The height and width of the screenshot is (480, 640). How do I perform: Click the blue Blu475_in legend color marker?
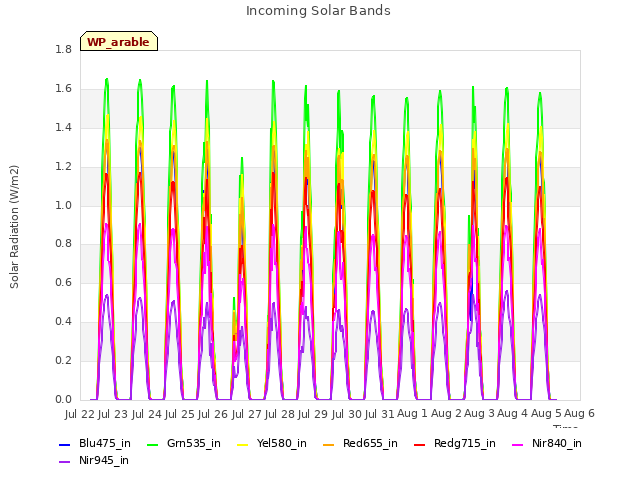64,444
